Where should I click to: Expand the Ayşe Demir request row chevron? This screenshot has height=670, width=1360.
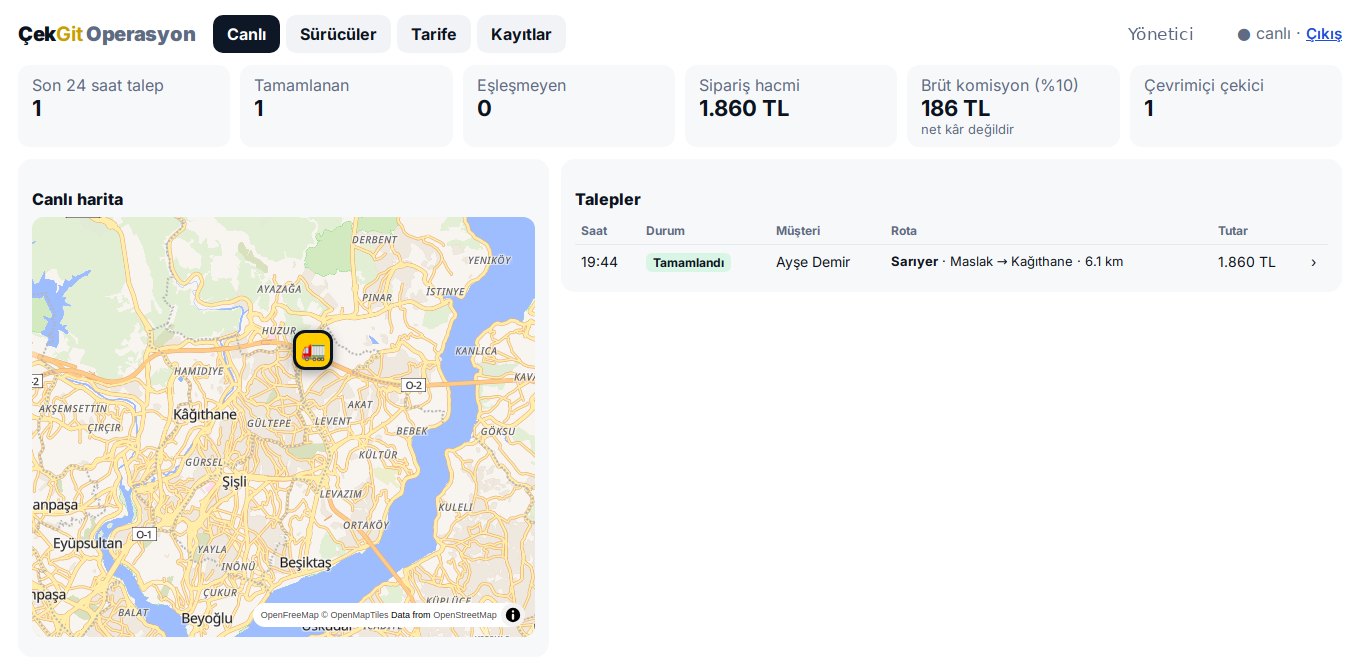pos(1313,262)
